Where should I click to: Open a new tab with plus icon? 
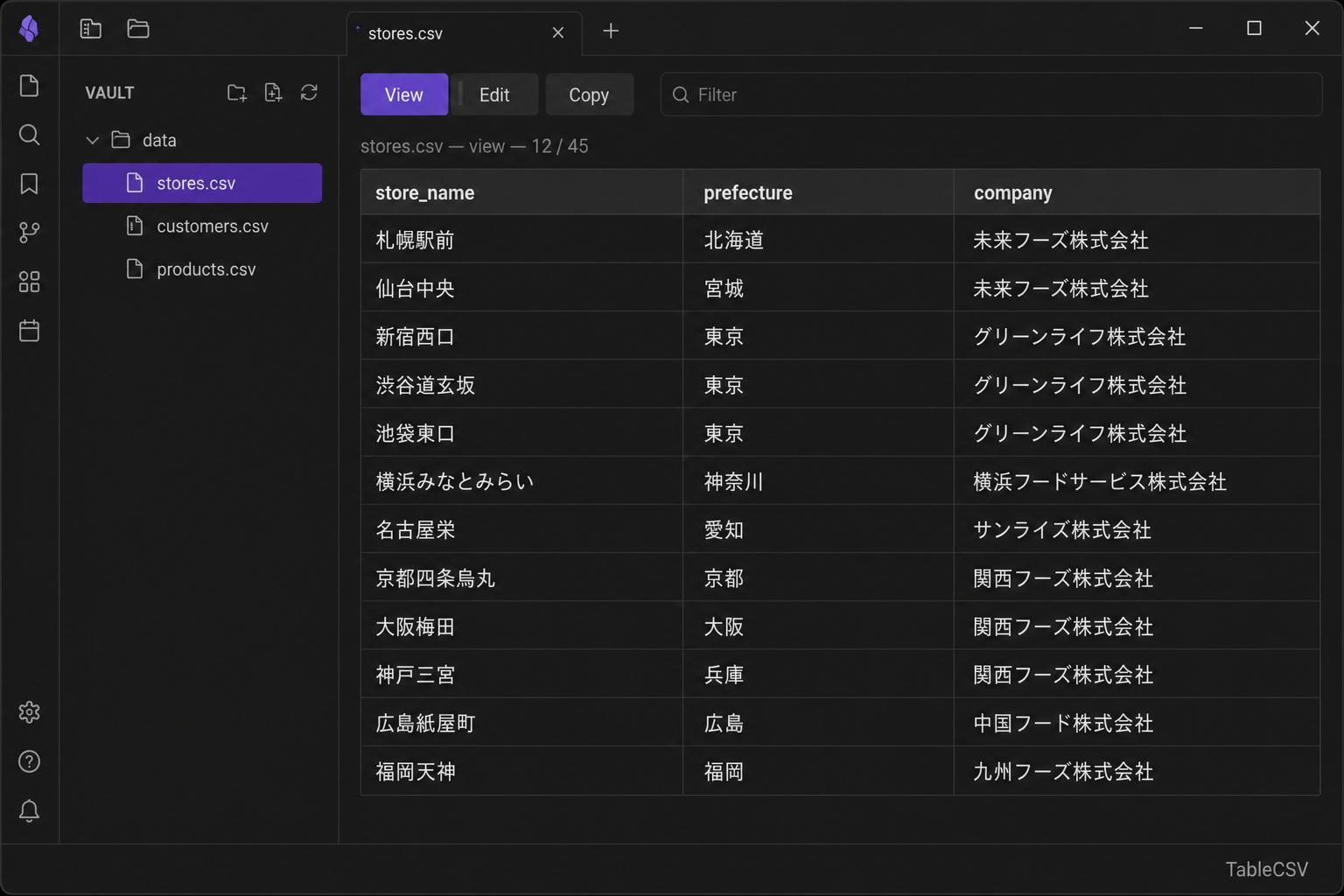(x=611, y=31)
